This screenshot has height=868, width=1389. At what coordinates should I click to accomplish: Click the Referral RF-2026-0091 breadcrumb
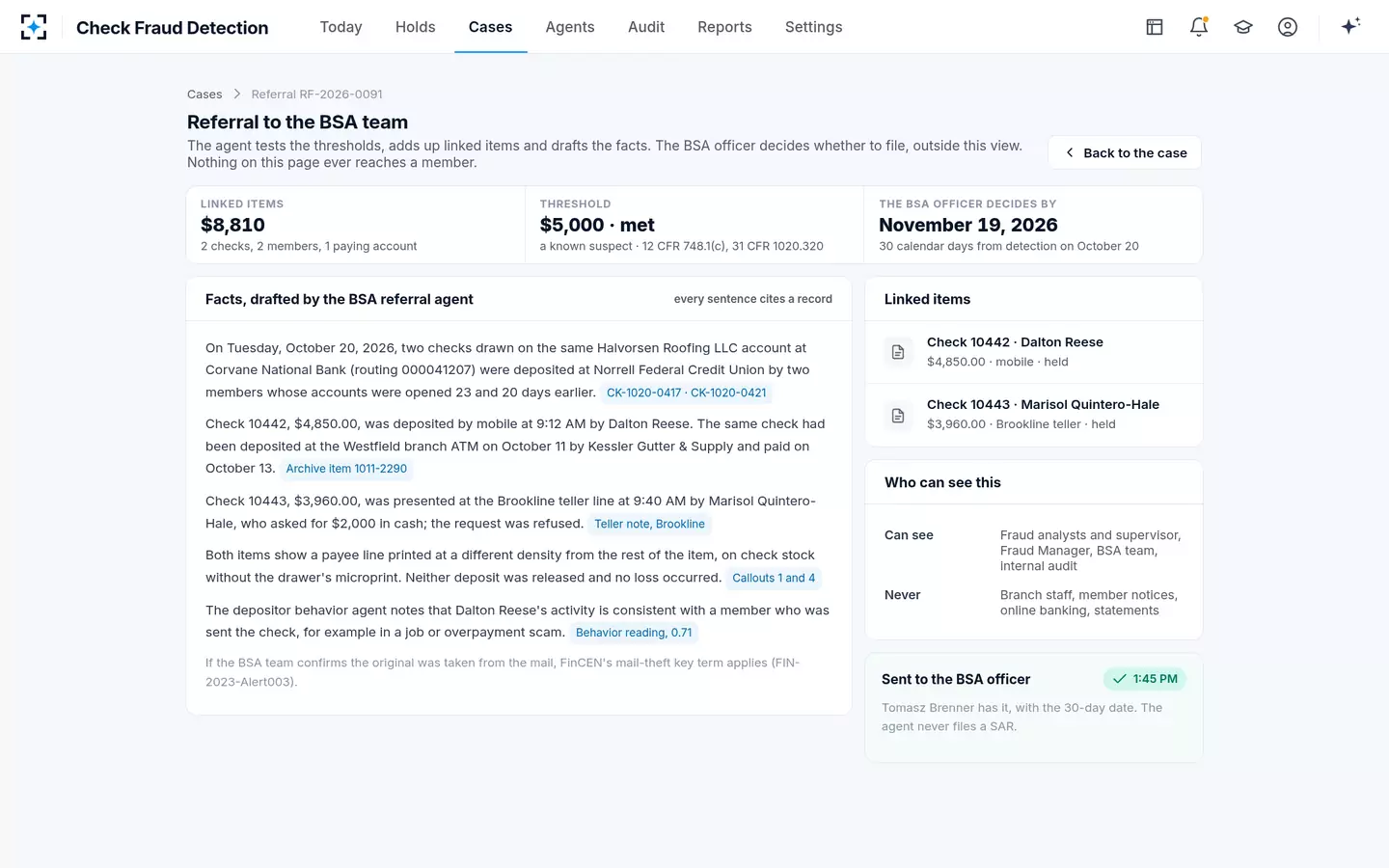tap(317, 95)
